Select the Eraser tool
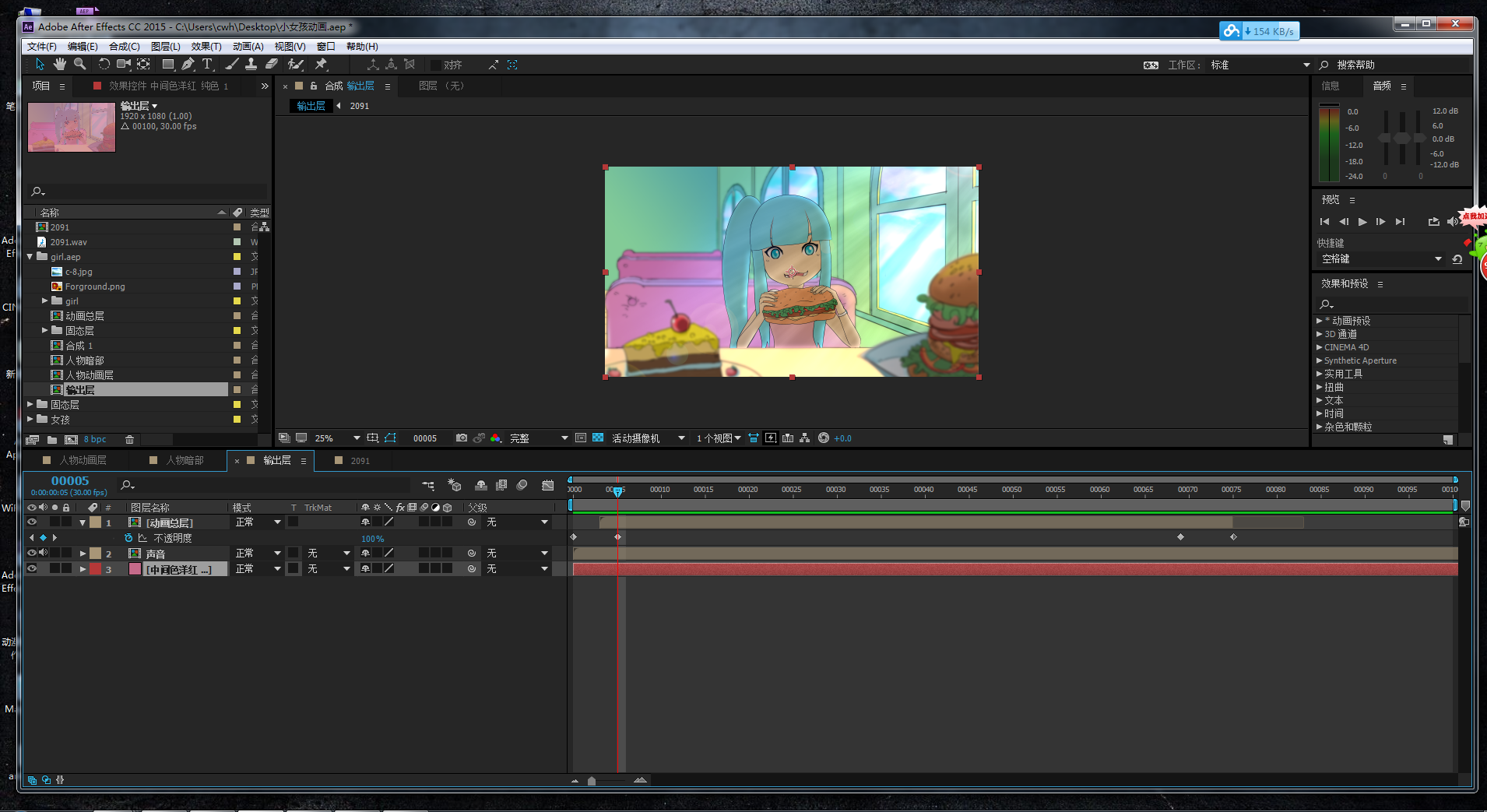This screenshot has height=812, width=1487. click(x=272, y=65)
